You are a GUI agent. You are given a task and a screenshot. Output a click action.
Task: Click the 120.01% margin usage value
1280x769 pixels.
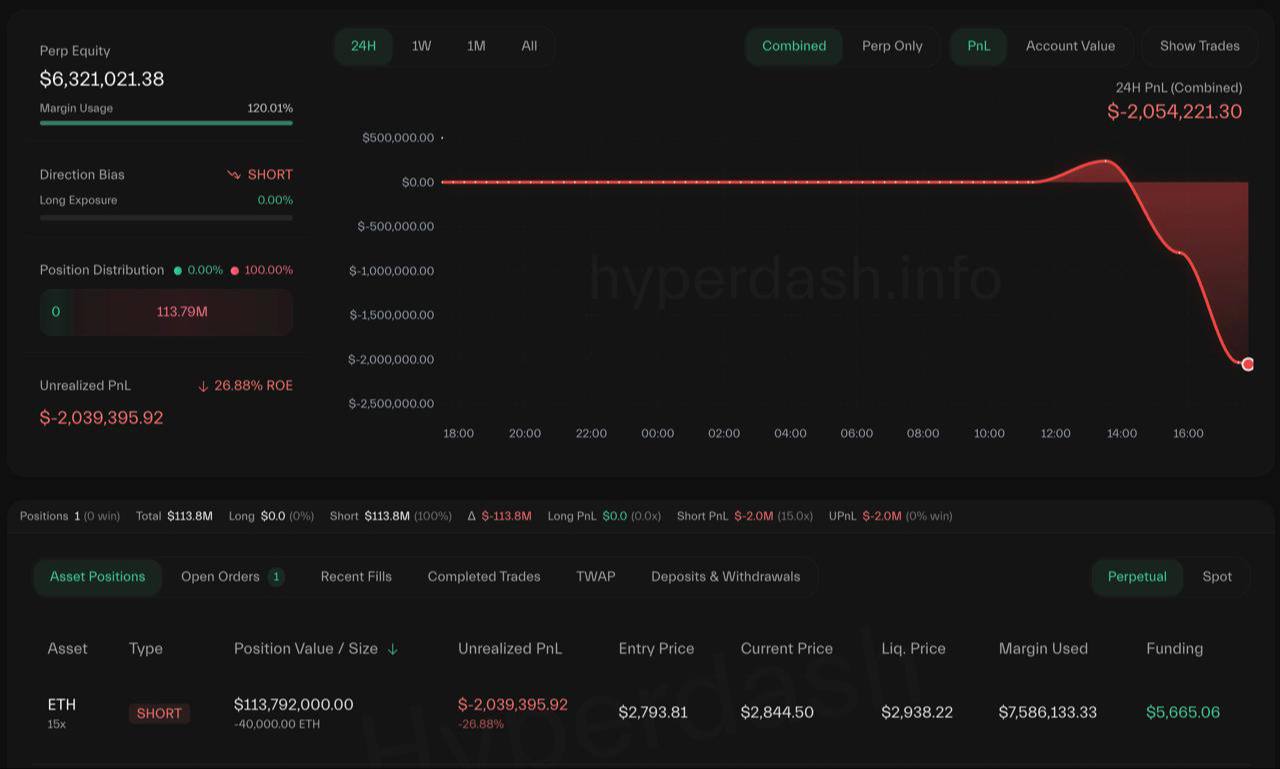click(x=270, y=108)
